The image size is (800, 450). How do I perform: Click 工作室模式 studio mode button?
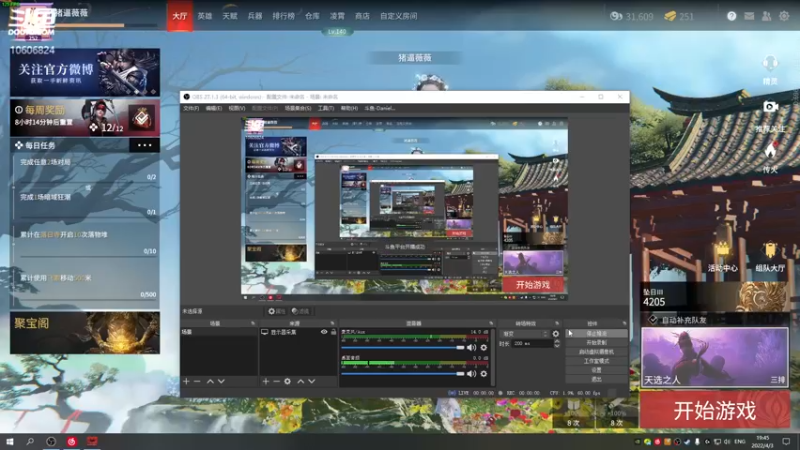point(596,361)
